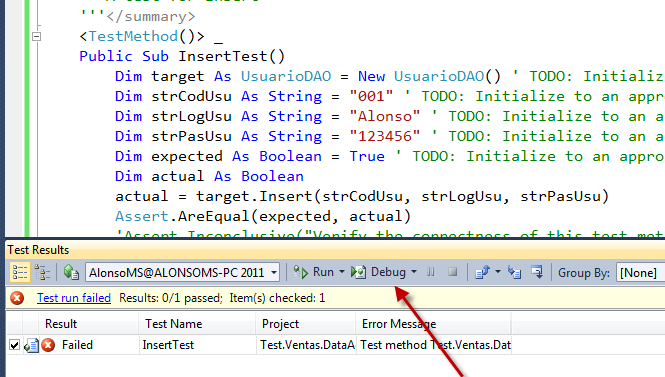665x377 pixels.
Task: Select the failed InsertTest result row
Action: [259, 345]
